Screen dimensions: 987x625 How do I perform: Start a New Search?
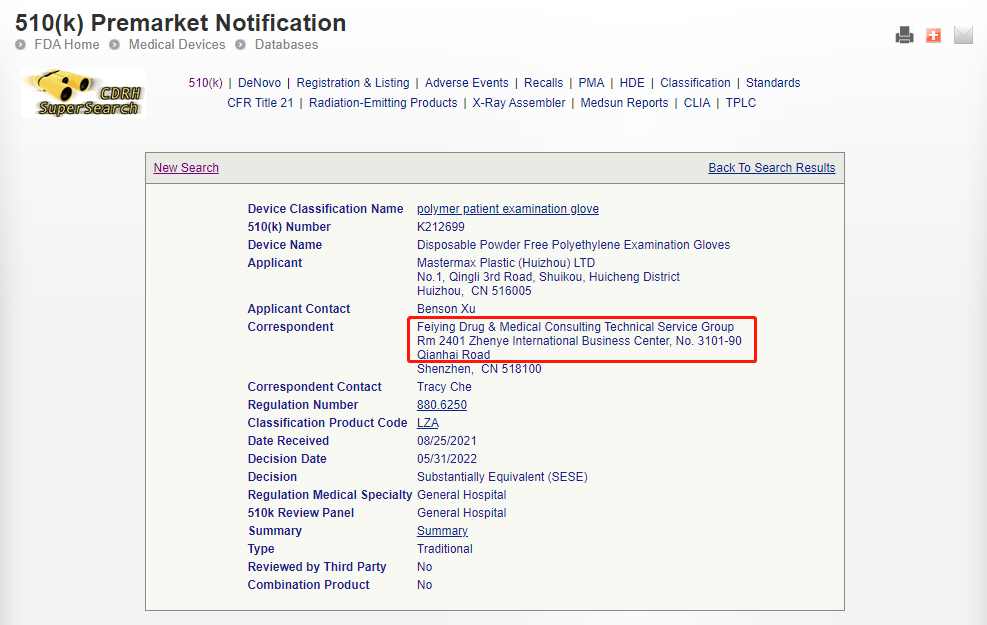click(186, 168)
